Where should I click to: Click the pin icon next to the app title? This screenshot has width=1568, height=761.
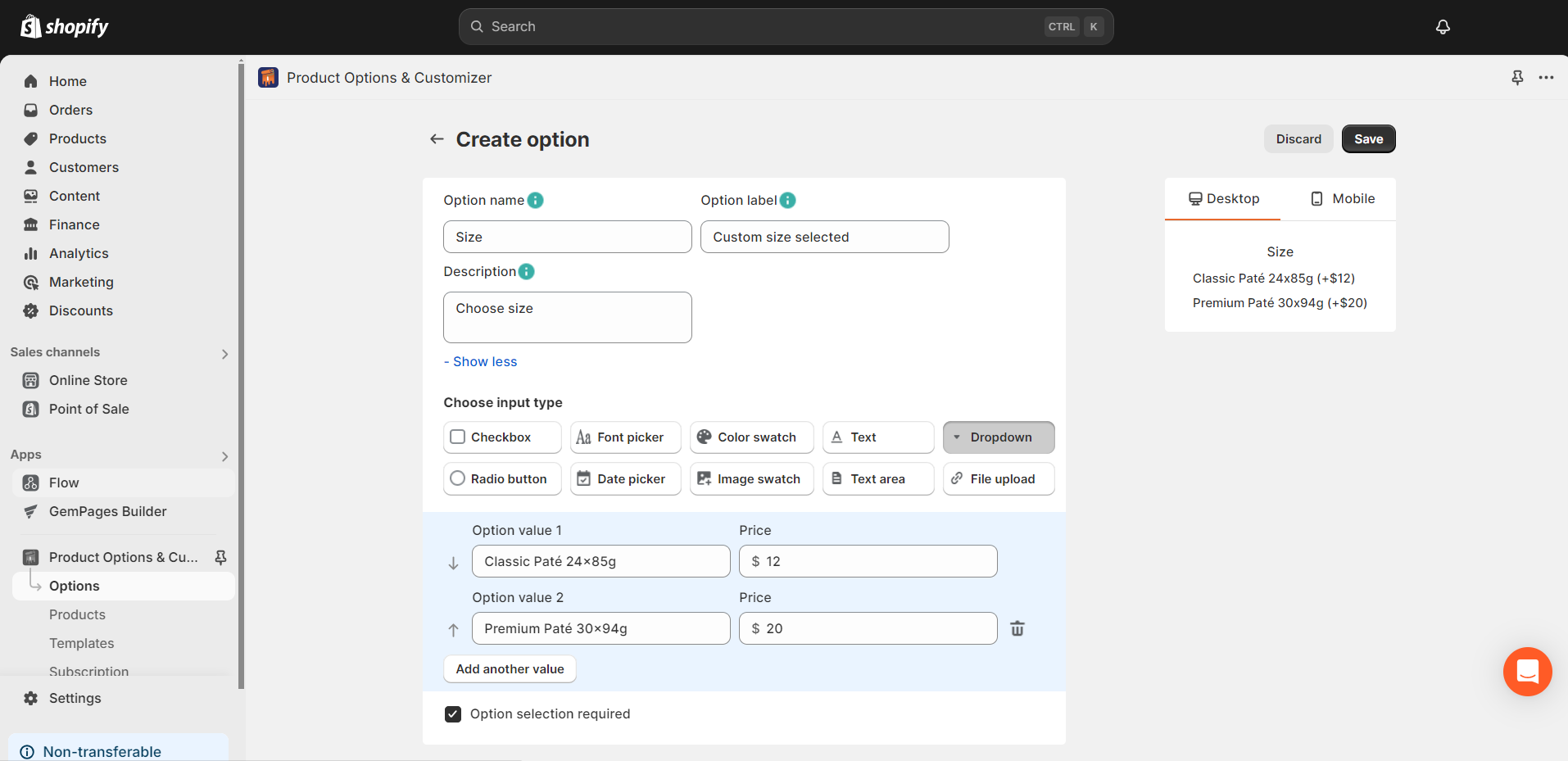point(1518,77)
